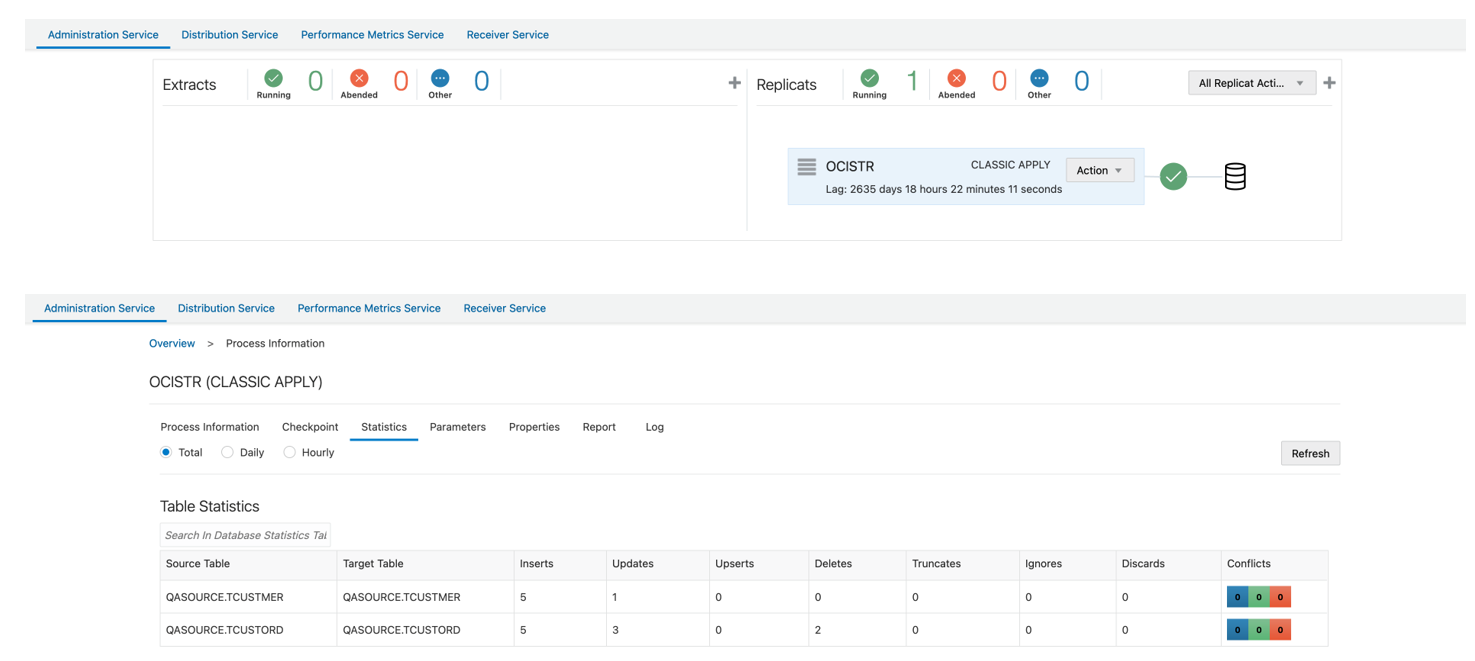Image resolution: width=1475 pixels, height=661 pixels.
Task: Click the Source Table column header
Action: point(248,564)
